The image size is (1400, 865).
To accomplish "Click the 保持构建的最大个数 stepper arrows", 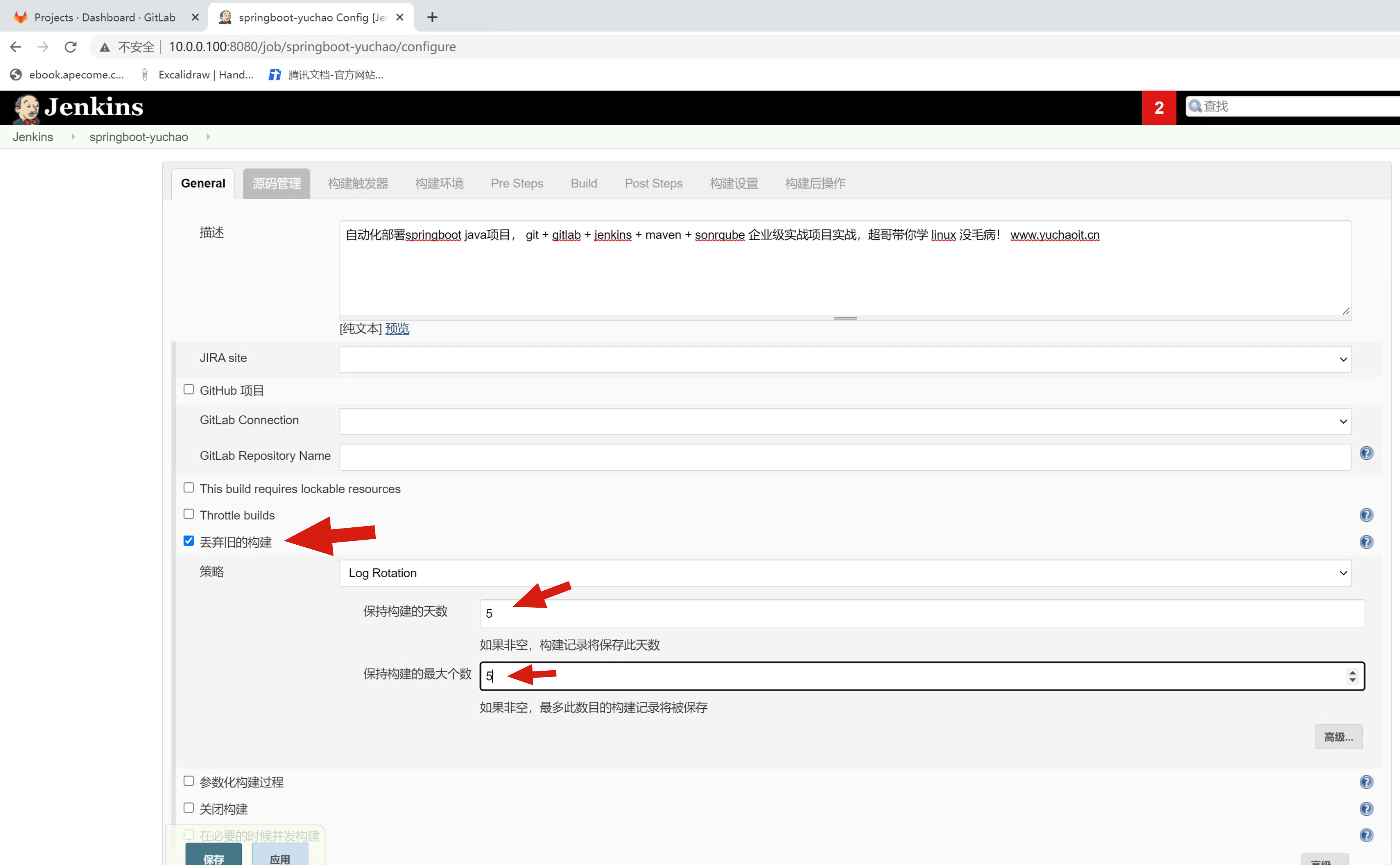I will [x=1352, y=676].
